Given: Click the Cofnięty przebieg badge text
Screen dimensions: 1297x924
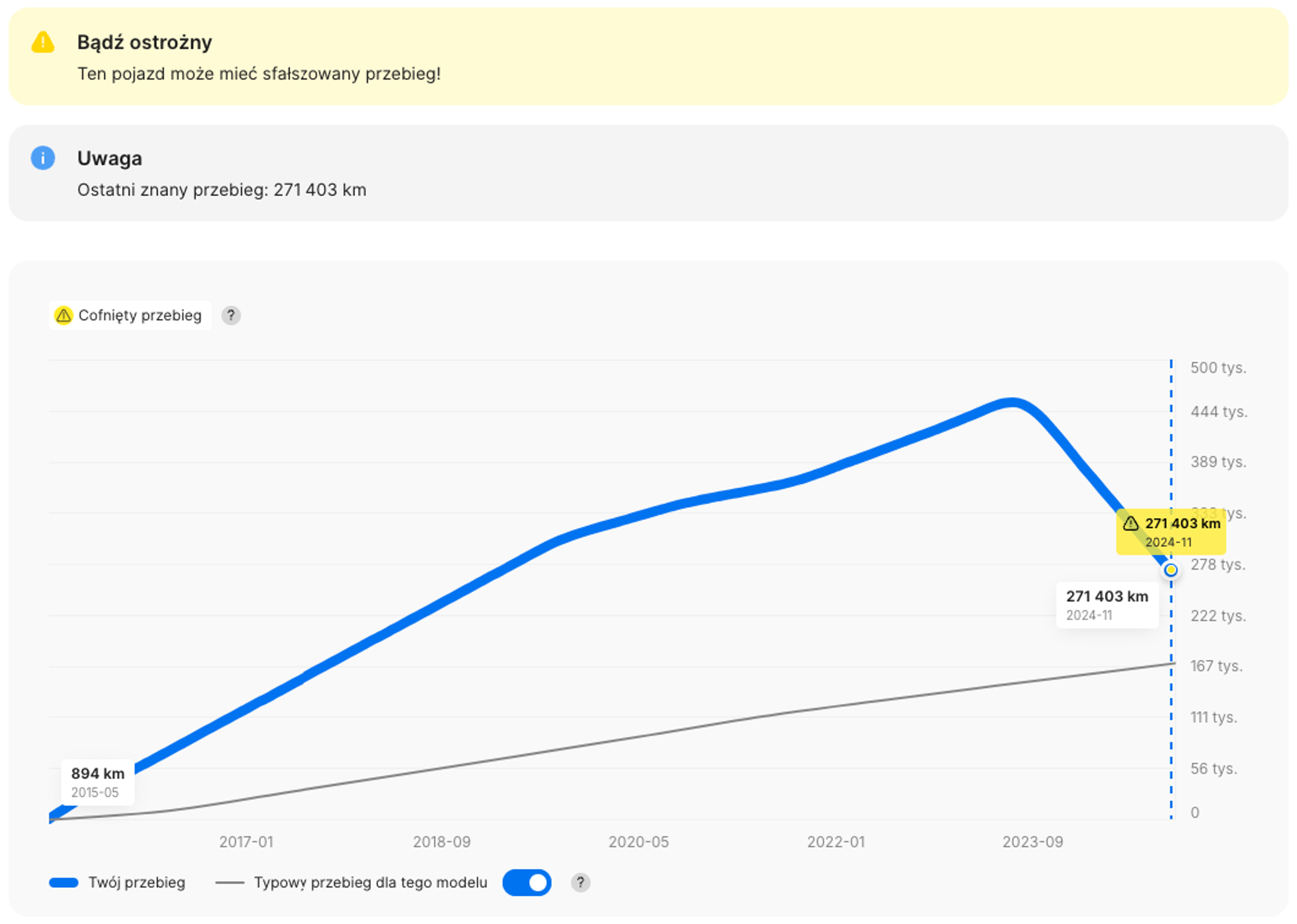Looking at the screenshot, I should point(140,315).
